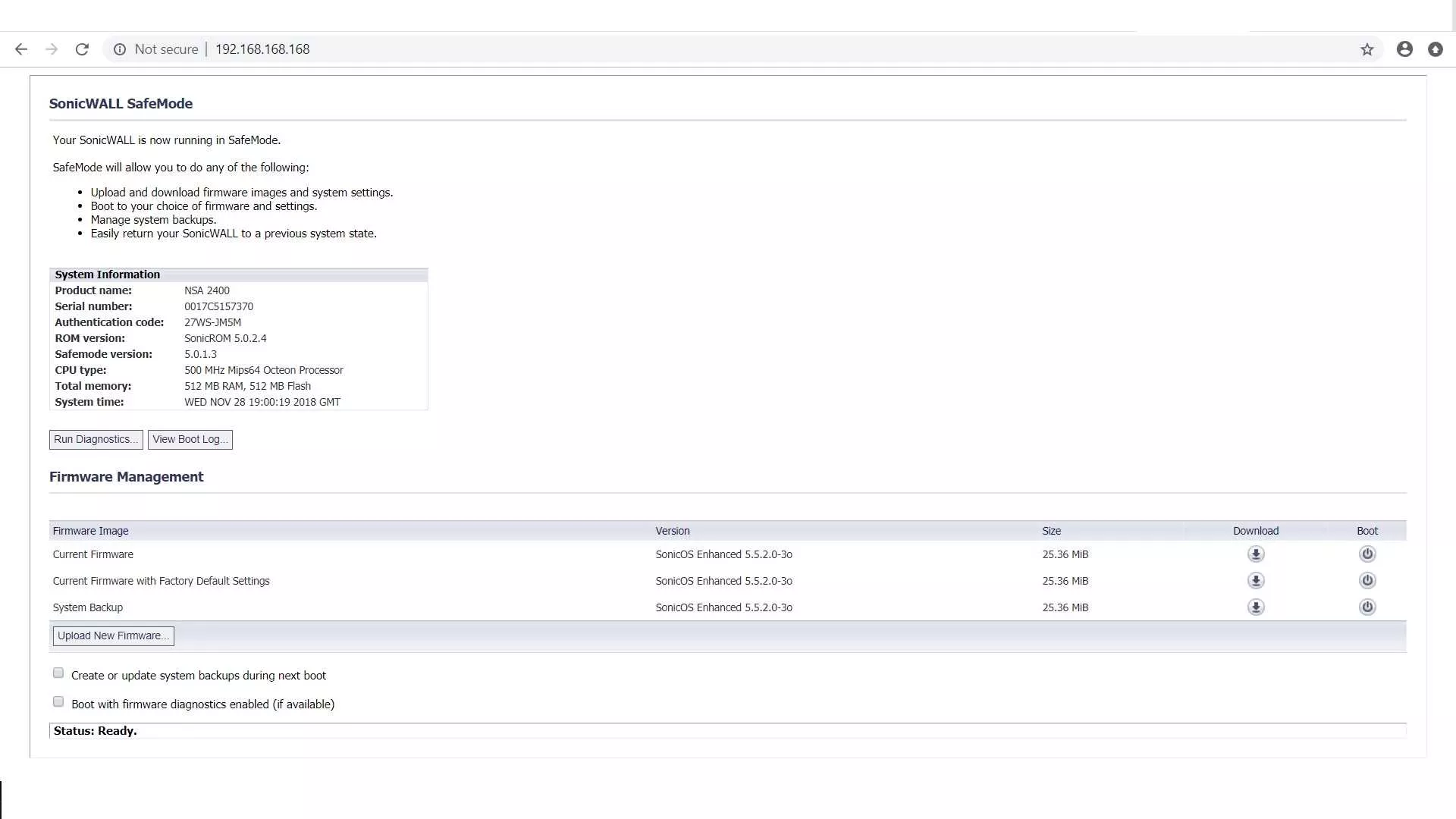Select the Size column header

click(1052, 532)
